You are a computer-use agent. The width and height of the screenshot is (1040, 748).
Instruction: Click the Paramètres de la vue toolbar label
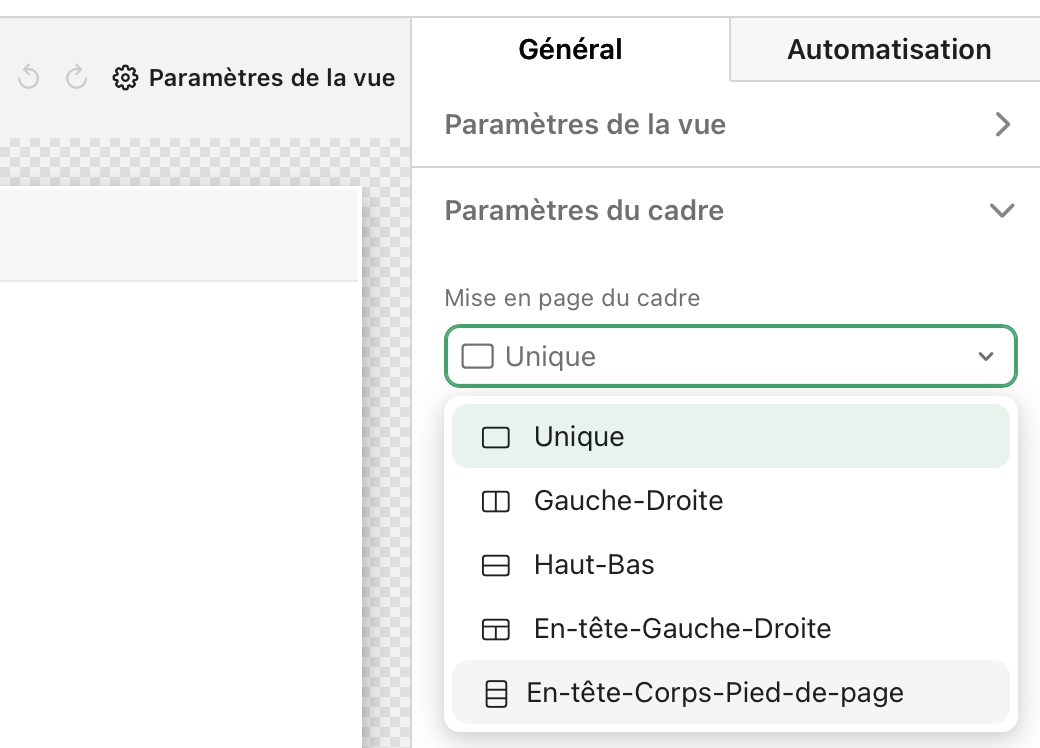(x=272, y=77)
